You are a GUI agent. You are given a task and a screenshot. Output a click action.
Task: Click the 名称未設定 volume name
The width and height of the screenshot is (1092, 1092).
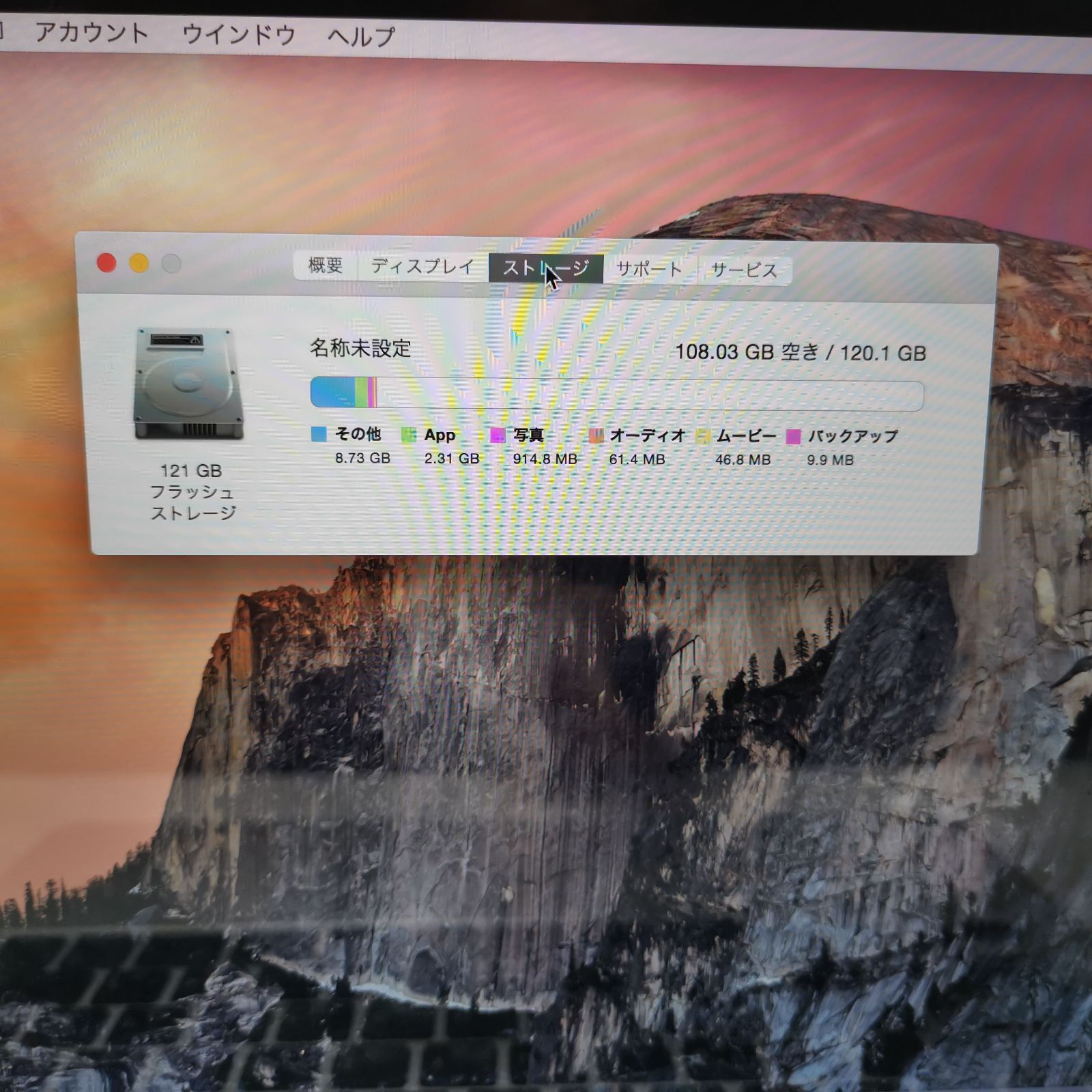click(360, 349)
